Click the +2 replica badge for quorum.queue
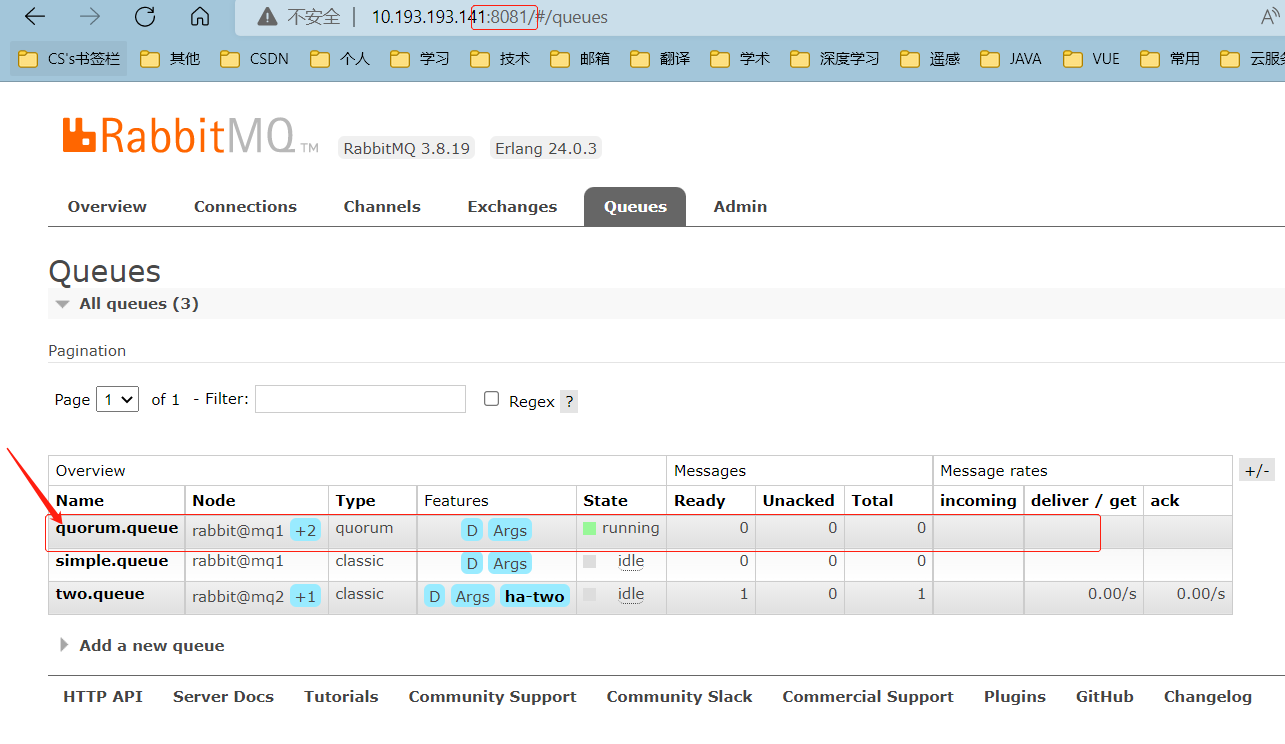Screen dimensions: 1285x744 [x=305, y=530]
